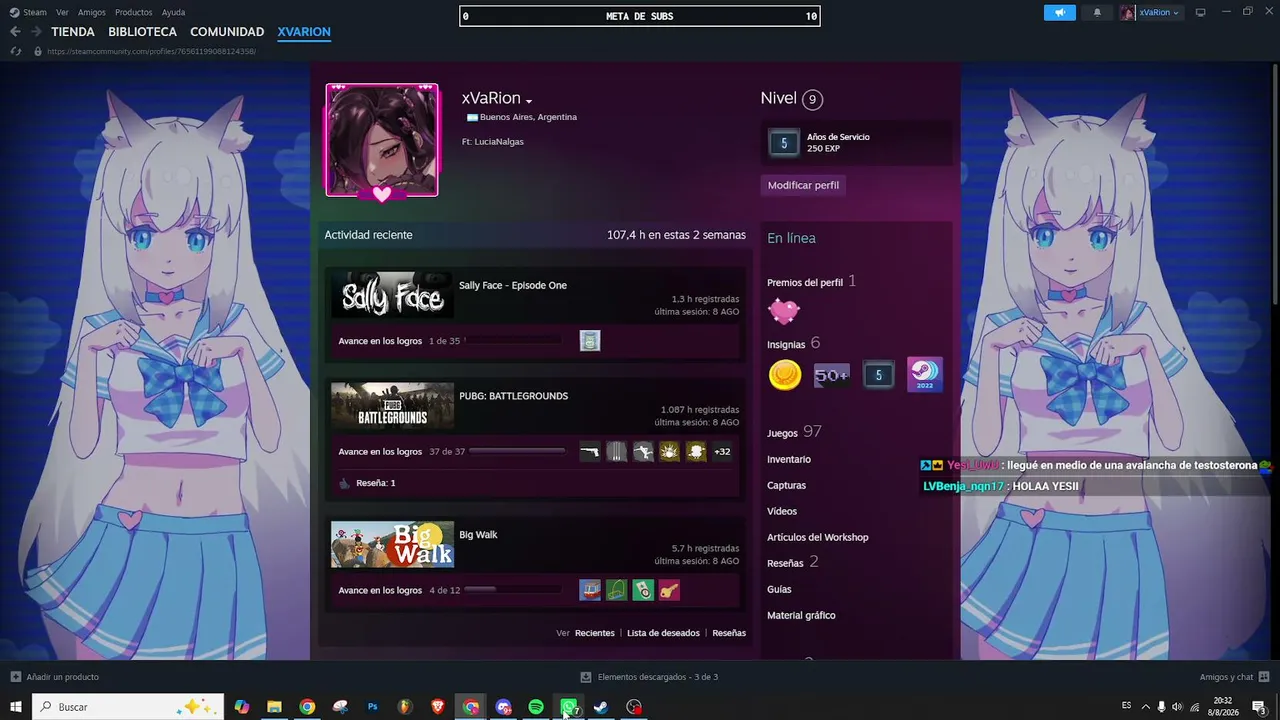Go back with the navigation arrow
Screen dimensions: 1280x720
pos(15,32)
